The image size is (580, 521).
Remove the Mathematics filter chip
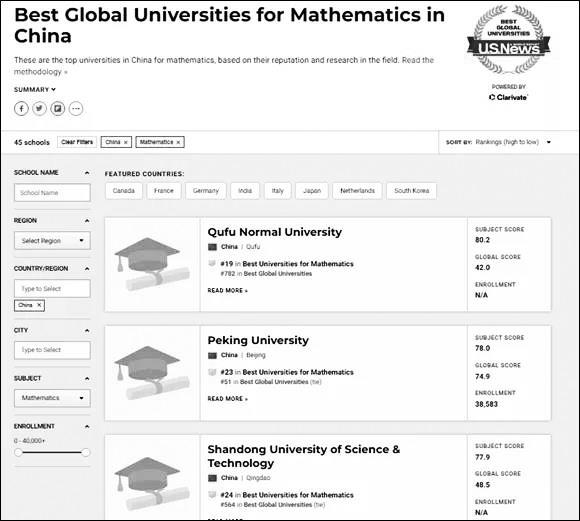pyautogui.click(x=178, y=142)
